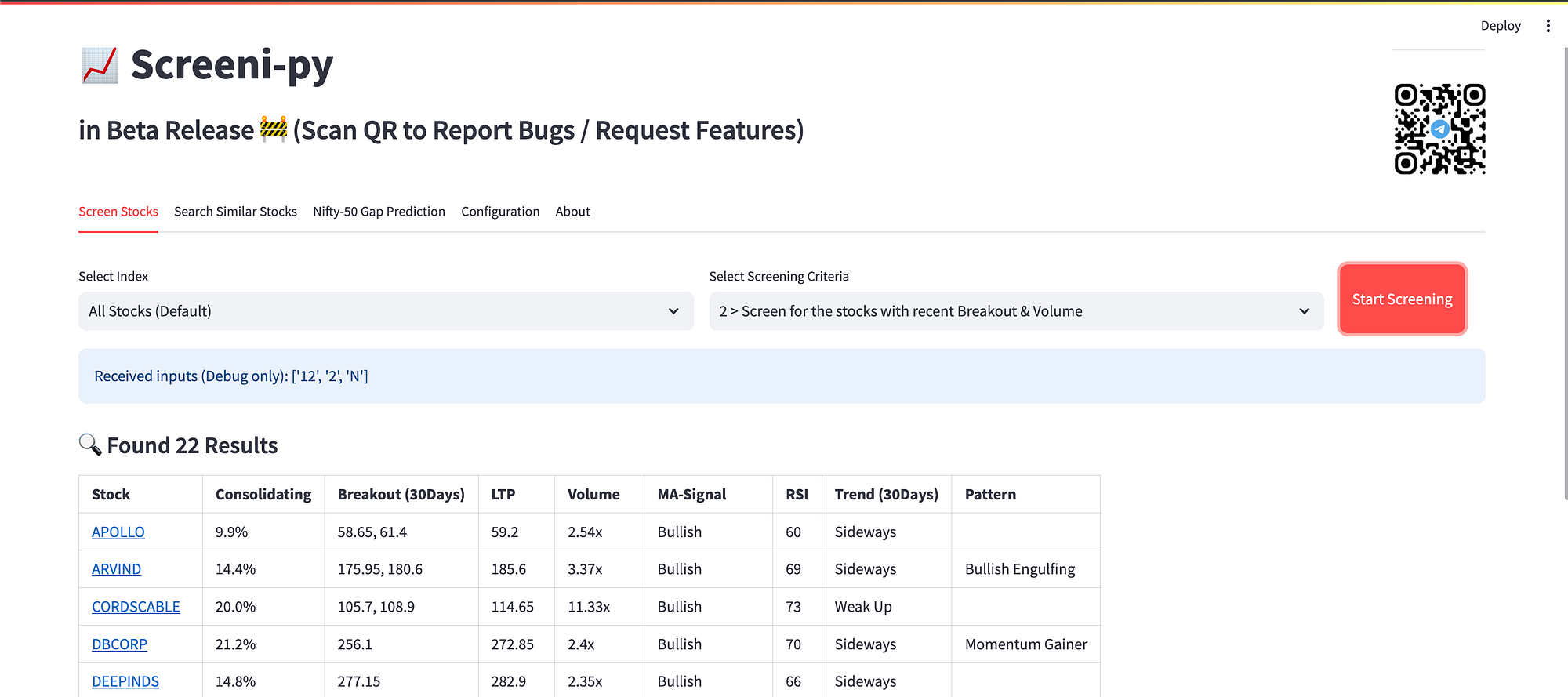Click the 21.2% consolidating cell
Image resolution: width=1568 pixels, height=697 pixels.
coord(263,644)
